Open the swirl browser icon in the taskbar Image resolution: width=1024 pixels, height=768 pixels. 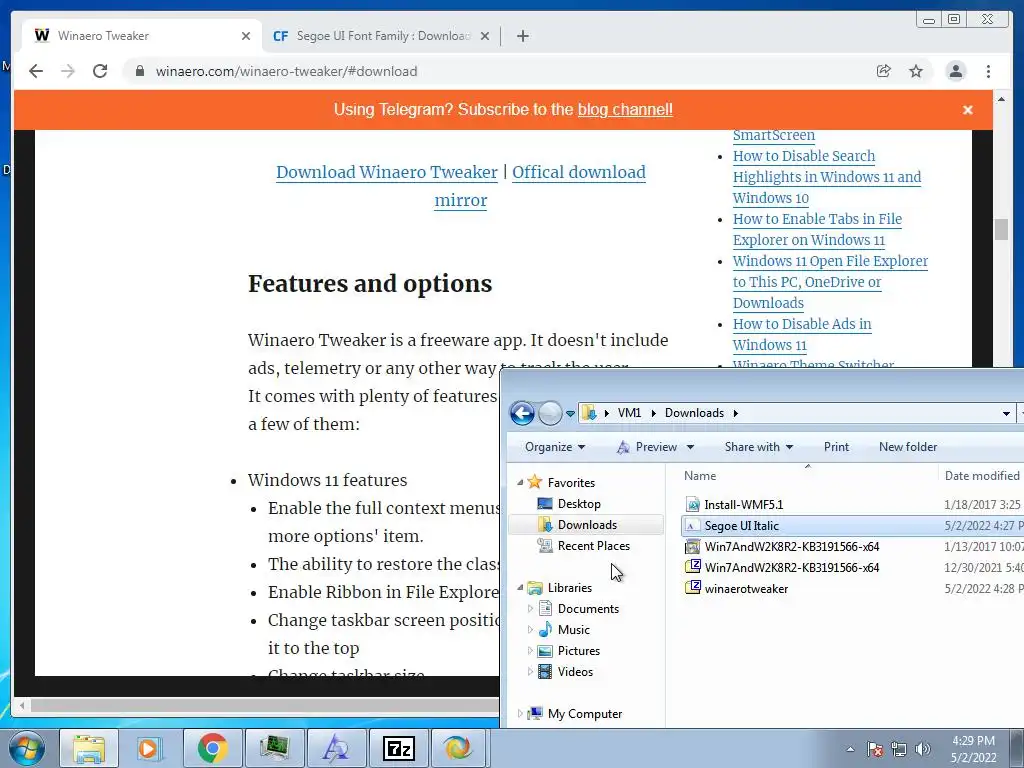click(458, 748)
